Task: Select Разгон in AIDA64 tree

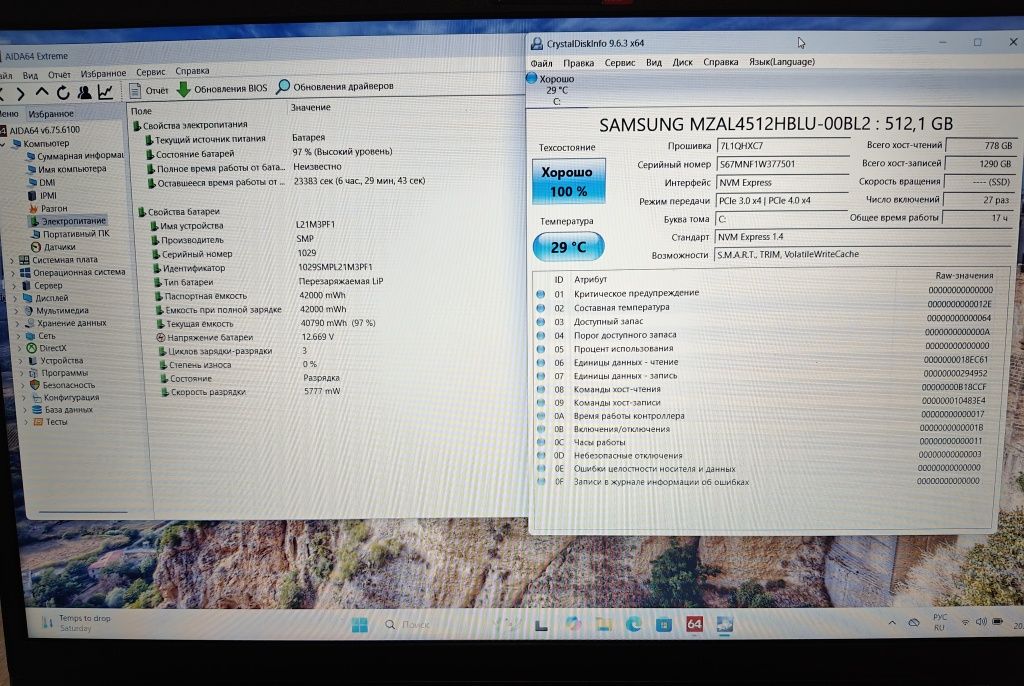Action: pos(48,208)
